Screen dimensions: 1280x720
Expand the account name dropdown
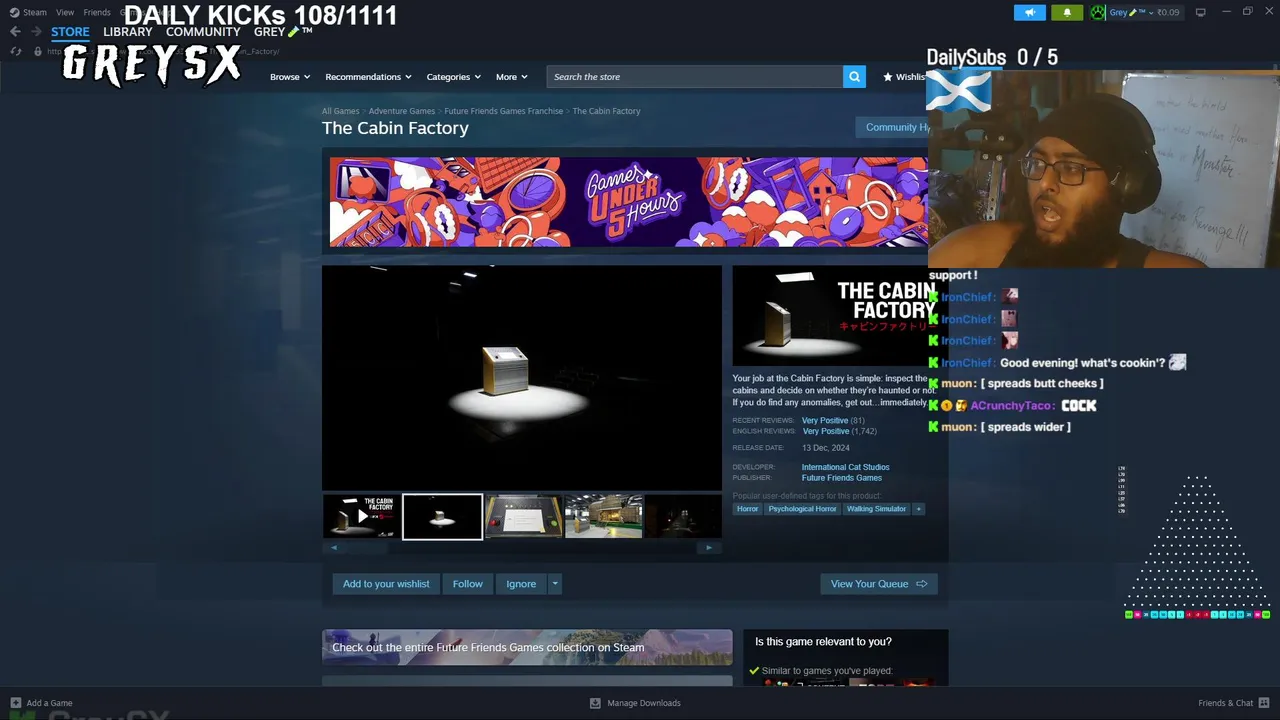point(1151,12)
